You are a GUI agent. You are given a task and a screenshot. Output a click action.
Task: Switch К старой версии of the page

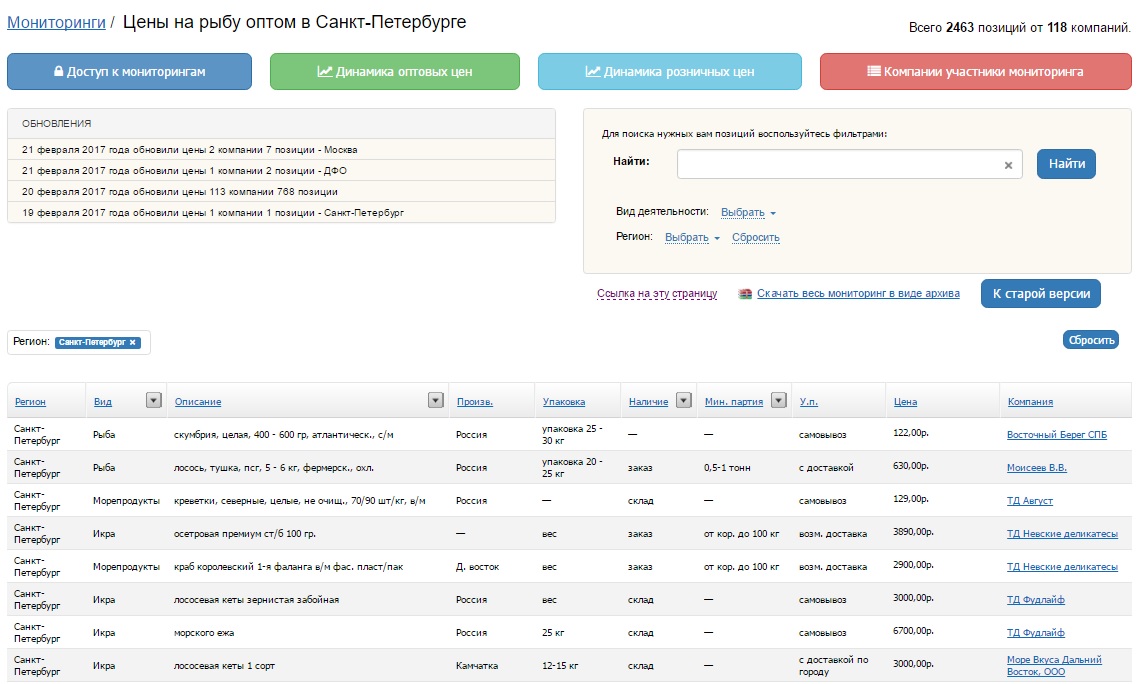(x=1040, y=294)
